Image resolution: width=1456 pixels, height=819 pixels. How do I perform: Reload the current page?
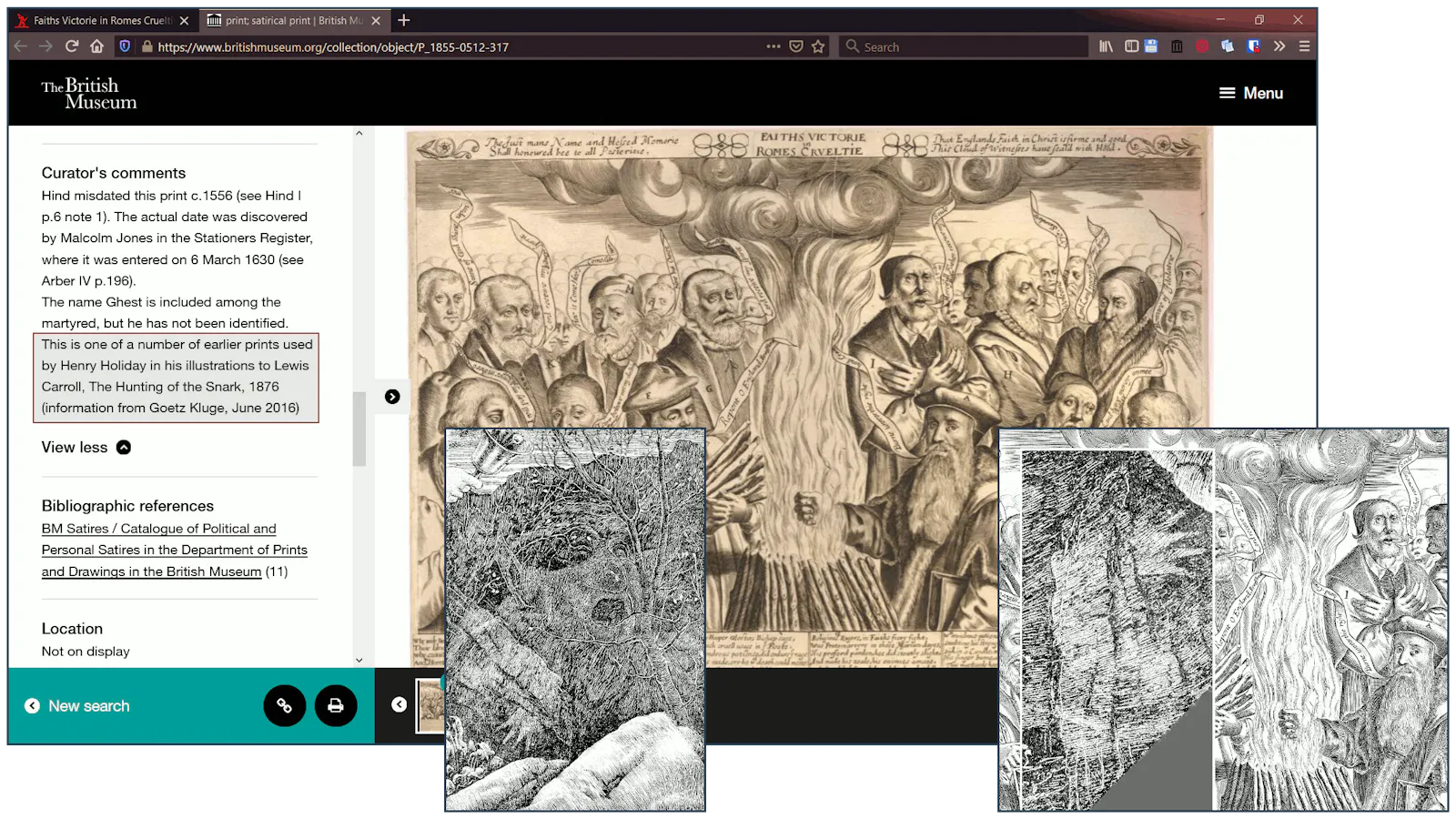pos(72,46)
